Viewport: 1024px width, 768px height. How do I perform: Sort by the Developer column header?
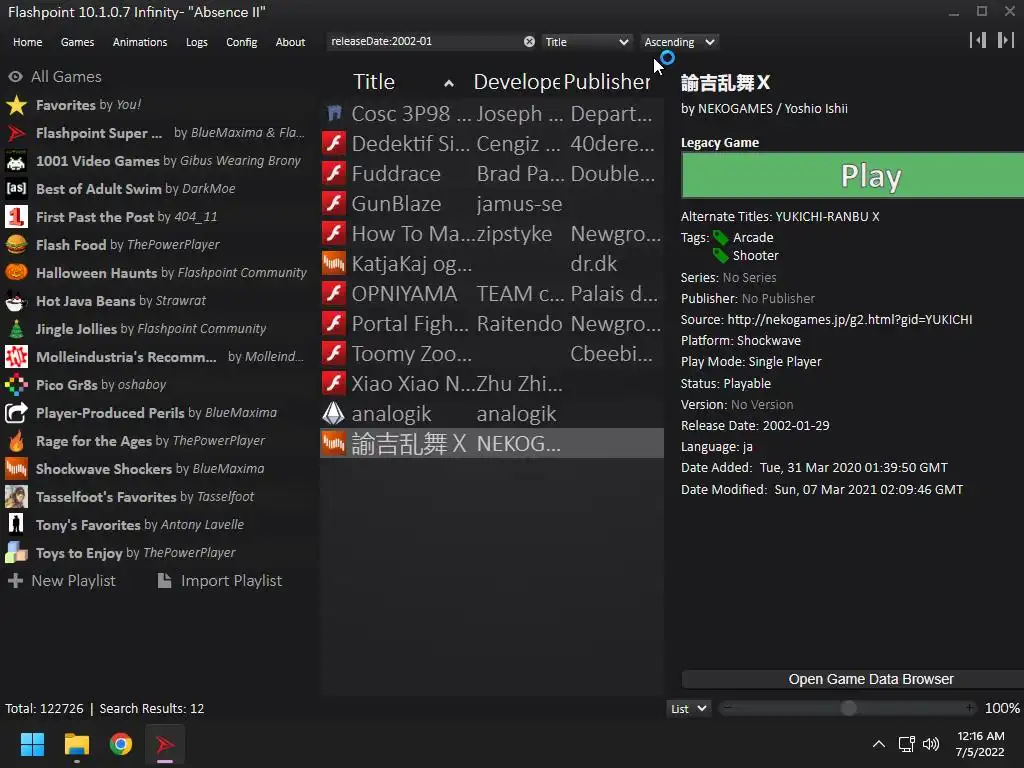tap(517, 82)
